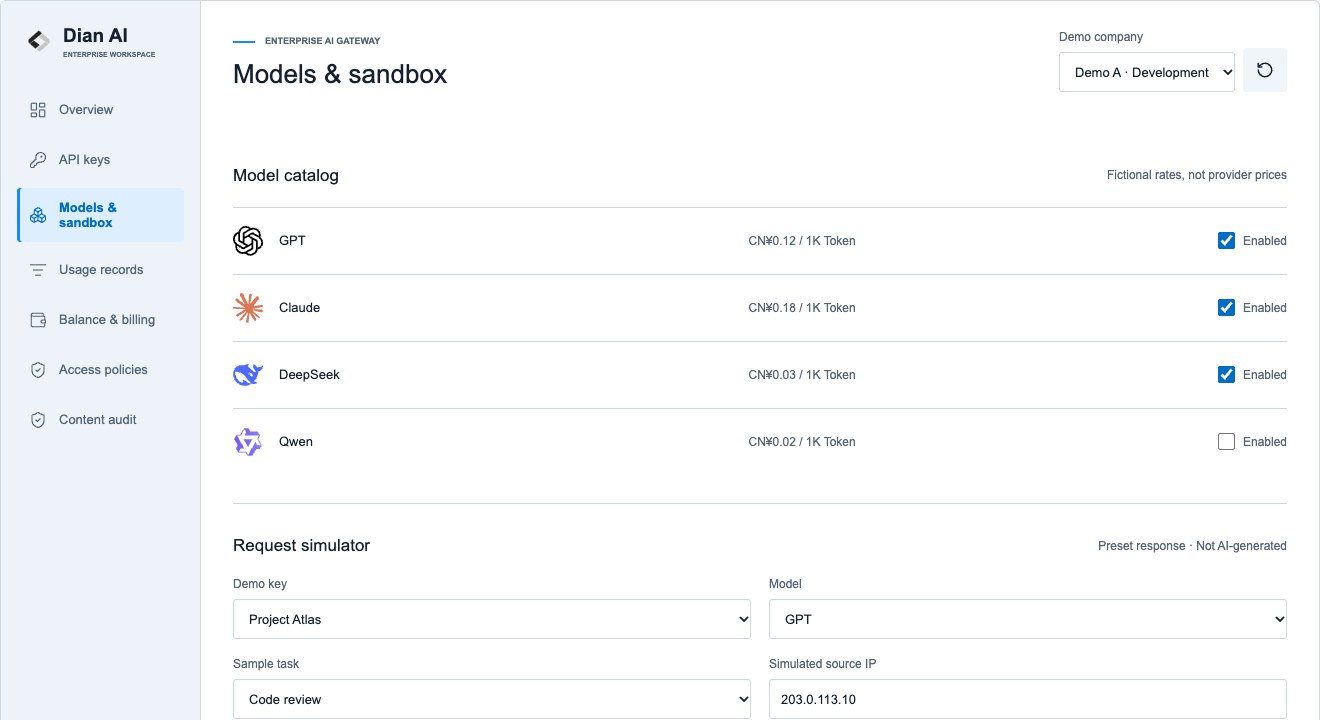1320x720 pixels.
Task: Go to Overview in the sidebar
Action: click(x=100, y=110)
